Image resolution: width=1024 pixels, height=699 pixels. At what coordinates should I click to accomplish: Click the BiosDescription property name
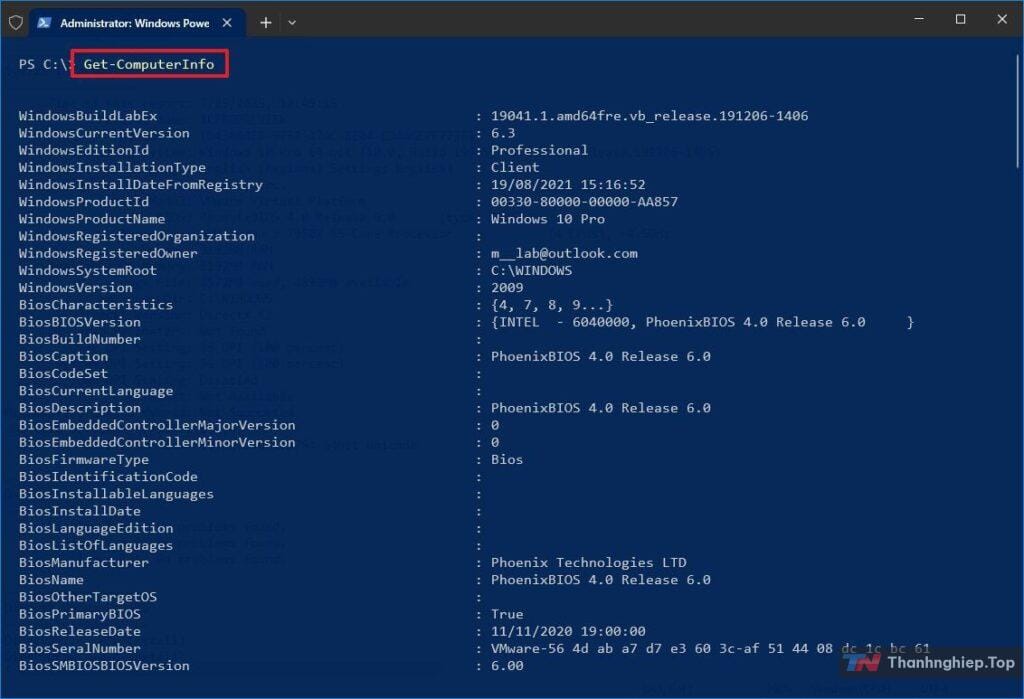(x=80, y=408)
